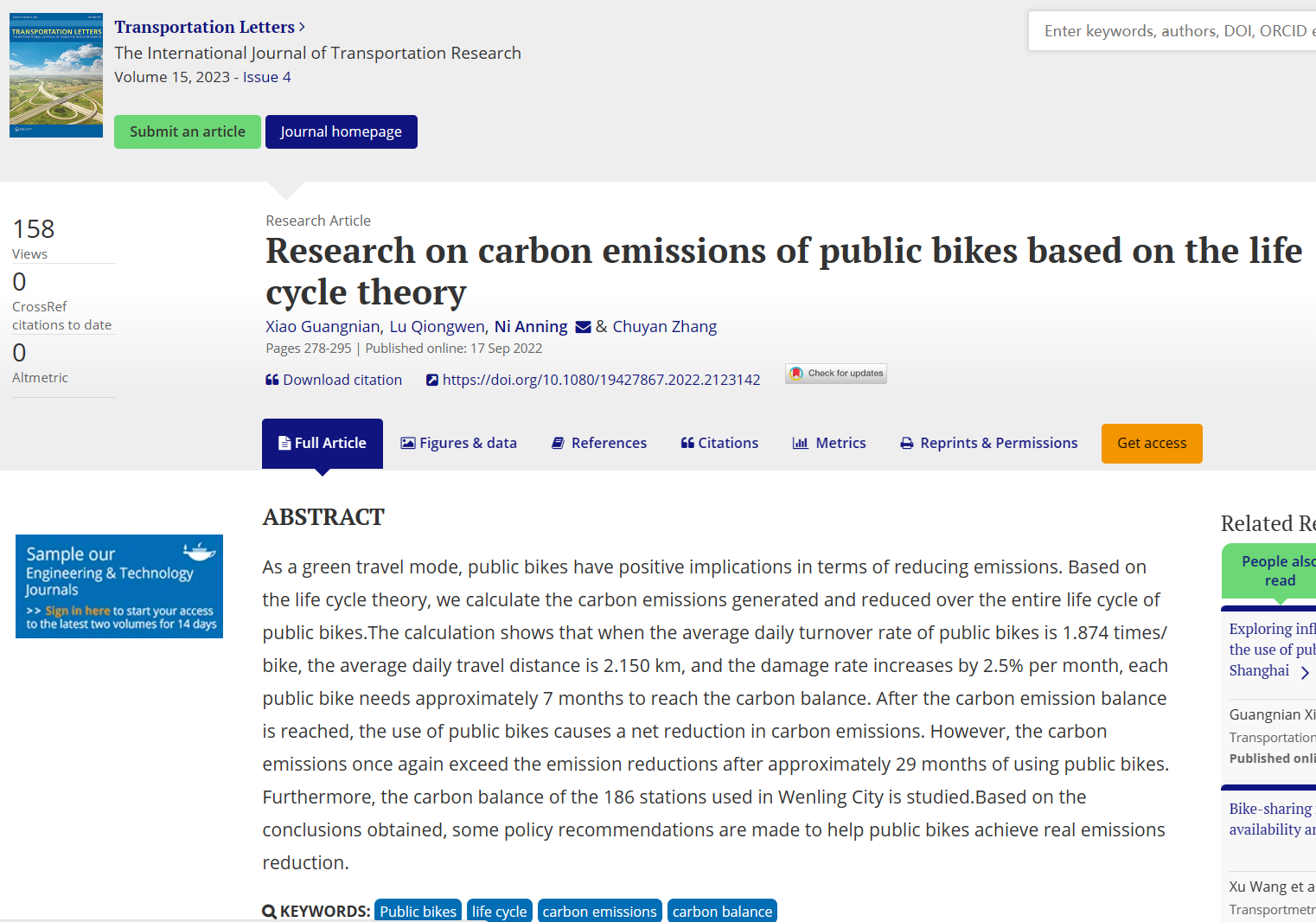Click the Check for updates badge

[x=836, y=374]
